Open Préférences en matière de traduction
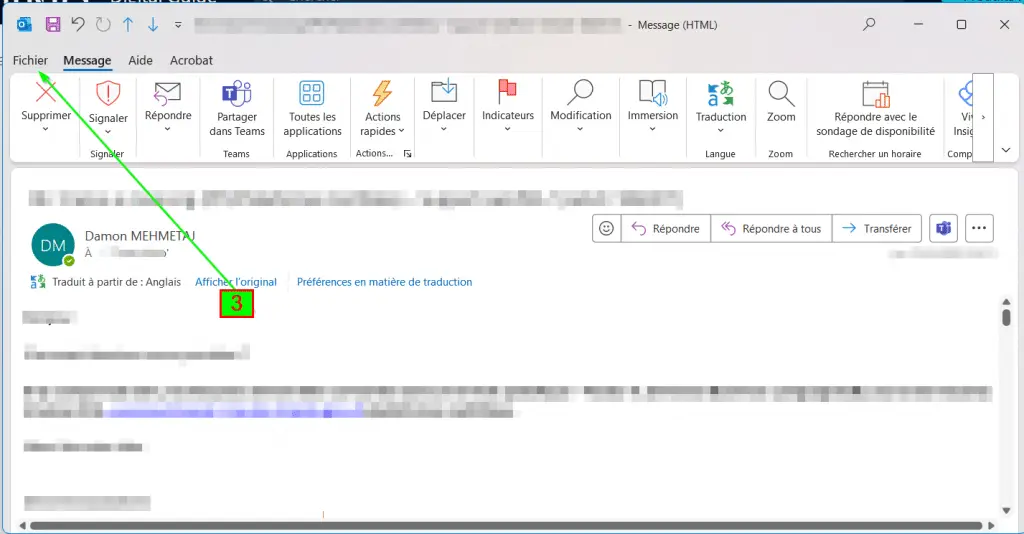 point(384,282)
